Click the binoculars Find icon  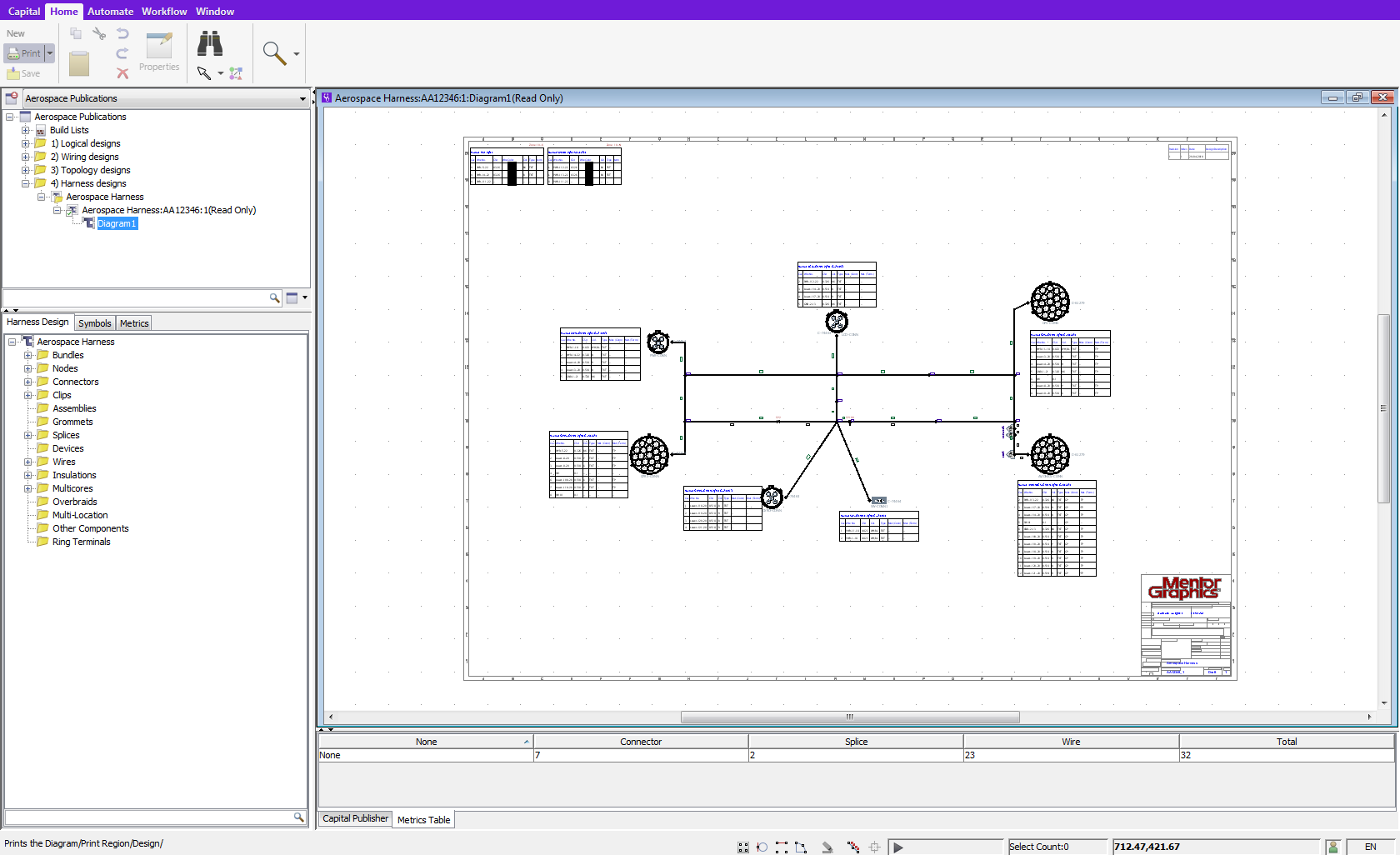[x=209, y=43]
